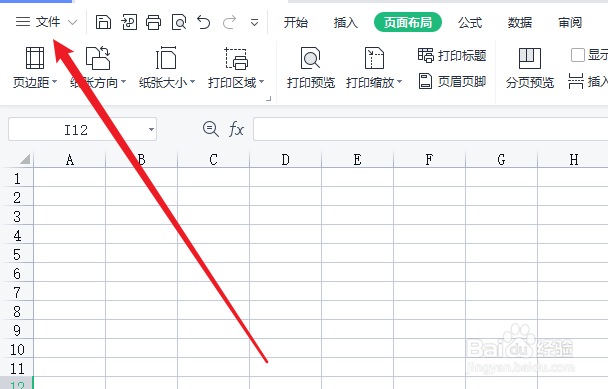Expand the 纸张大小 dropdown arrow

(x=192, y=82)
